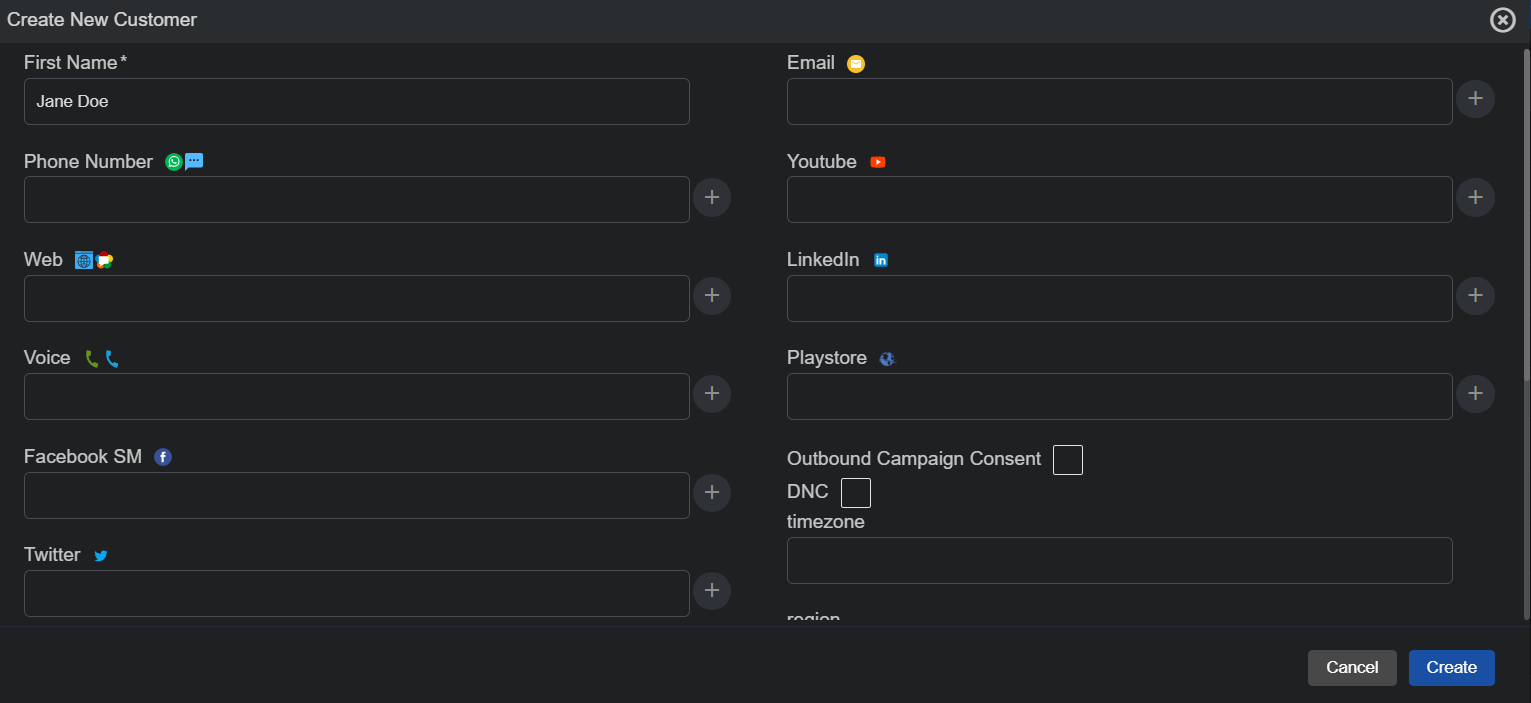Click into the timezone input field
This screenshot has width=1531, height=703.
tap(1120, 560)
